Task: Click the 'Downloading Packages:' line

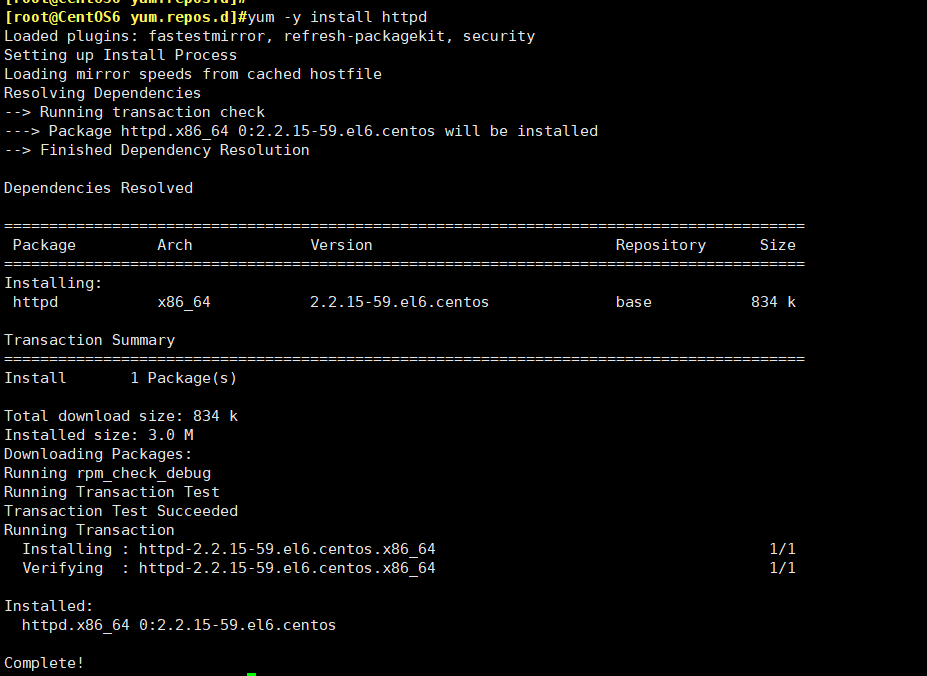Action: click(98, 454)
